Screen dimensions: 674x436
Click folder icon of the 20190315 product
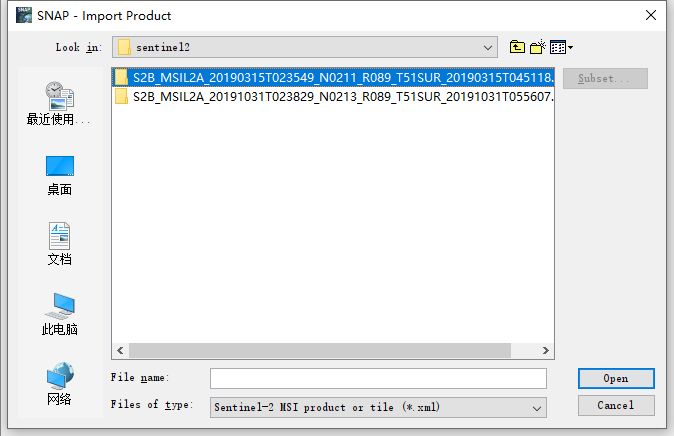click(x=122, y=78)
